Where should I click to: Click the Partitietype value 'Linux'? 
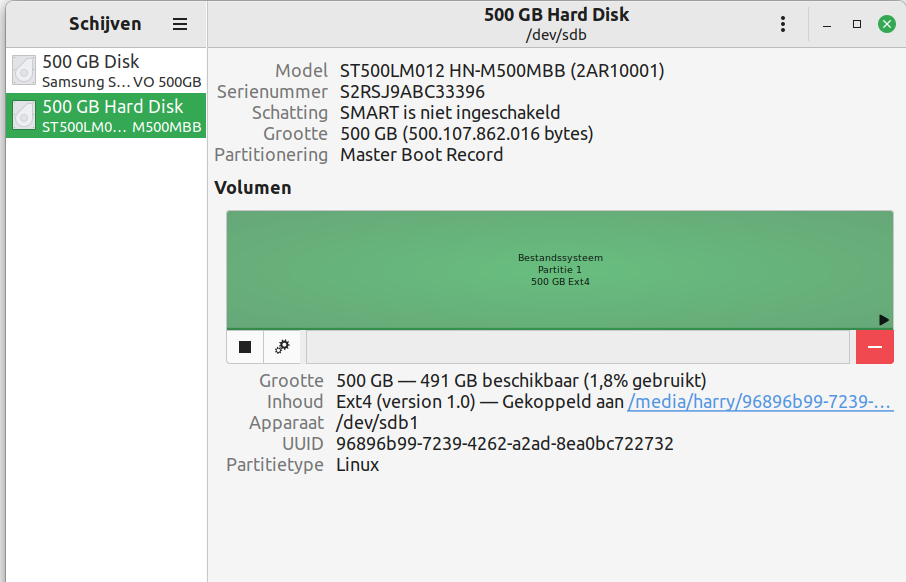(x=358, y=465)
